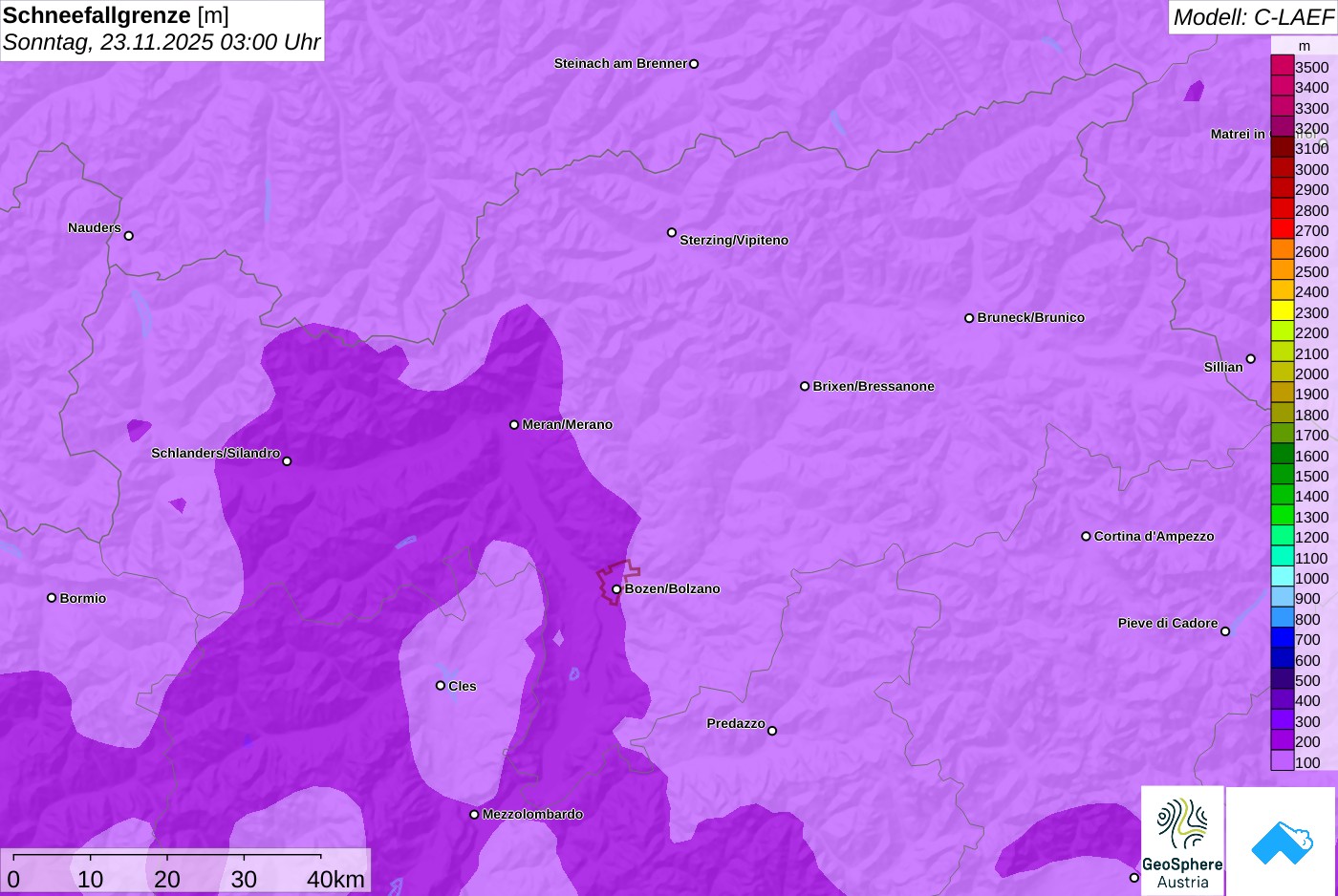Click the 2500 m orange legend swatch

point(1283,270)
